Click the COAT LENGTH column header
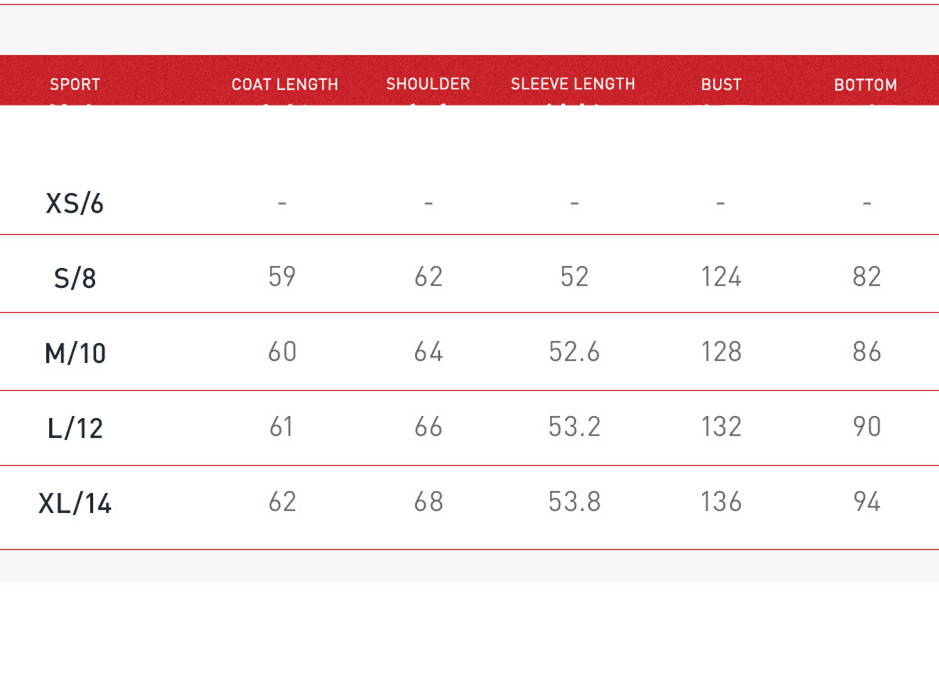Screen dimensions: 939x692 (285, 85)
